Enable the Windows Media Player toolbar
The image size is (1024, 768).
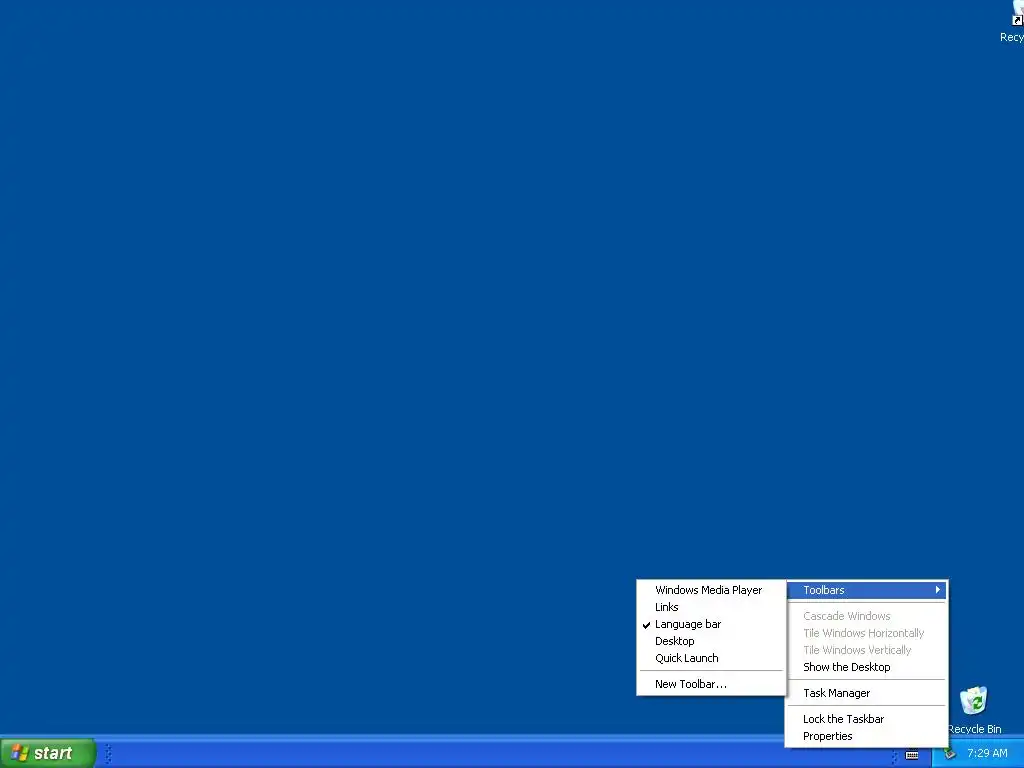pos(711,590)
